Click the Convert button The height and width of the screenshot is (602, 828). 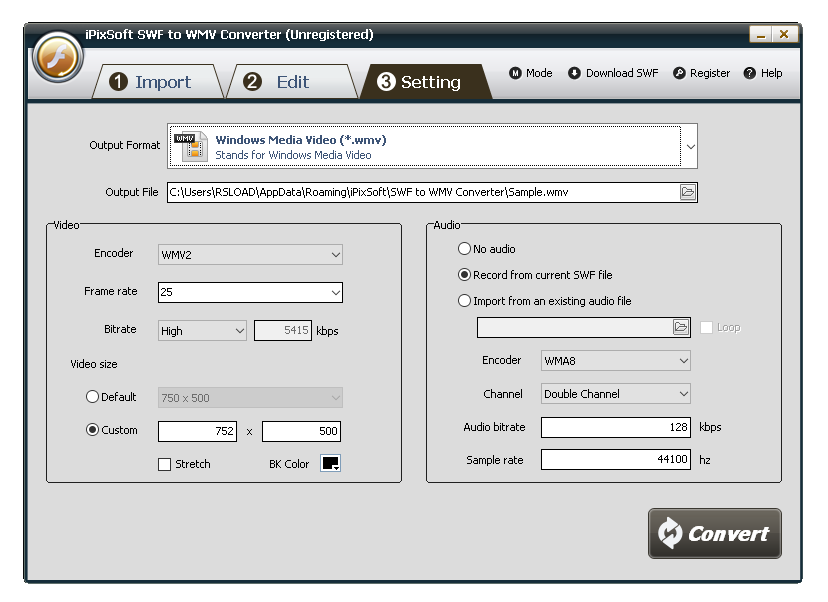(714, 533)
